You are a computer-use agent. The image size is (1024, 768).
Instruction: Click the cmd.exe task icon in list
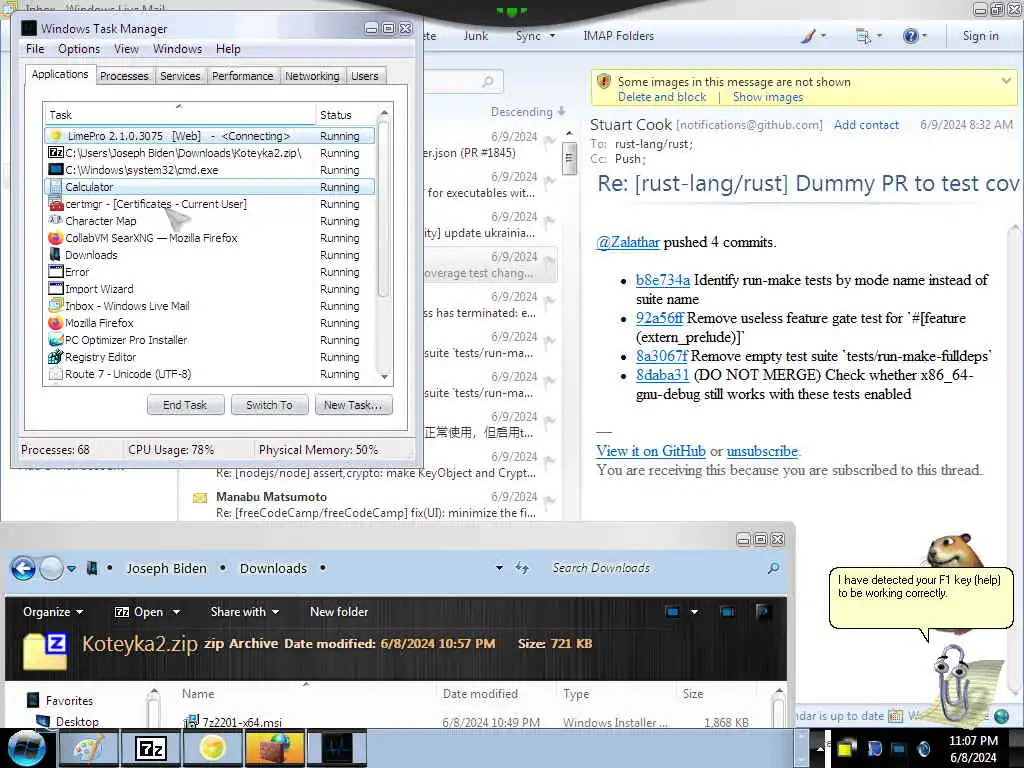[56, 170]
